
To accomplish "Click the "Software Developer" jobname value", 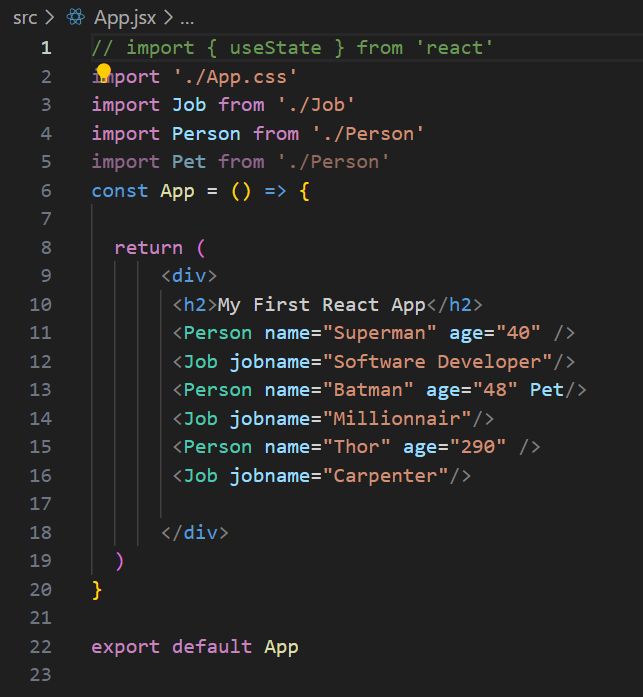I will click(437, 362).
